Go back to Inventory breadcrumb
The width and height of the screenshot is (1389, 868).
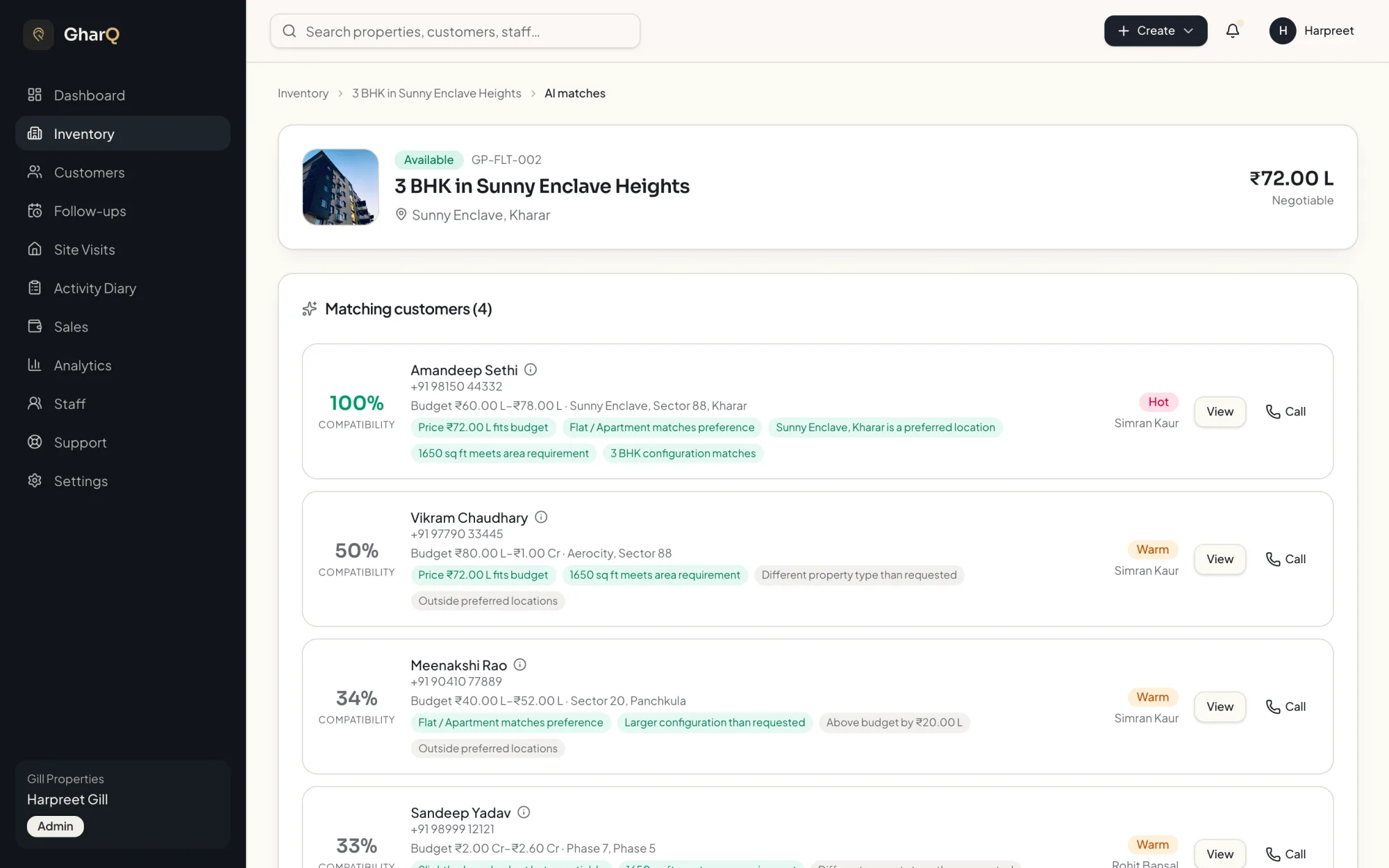coord(303,93)
